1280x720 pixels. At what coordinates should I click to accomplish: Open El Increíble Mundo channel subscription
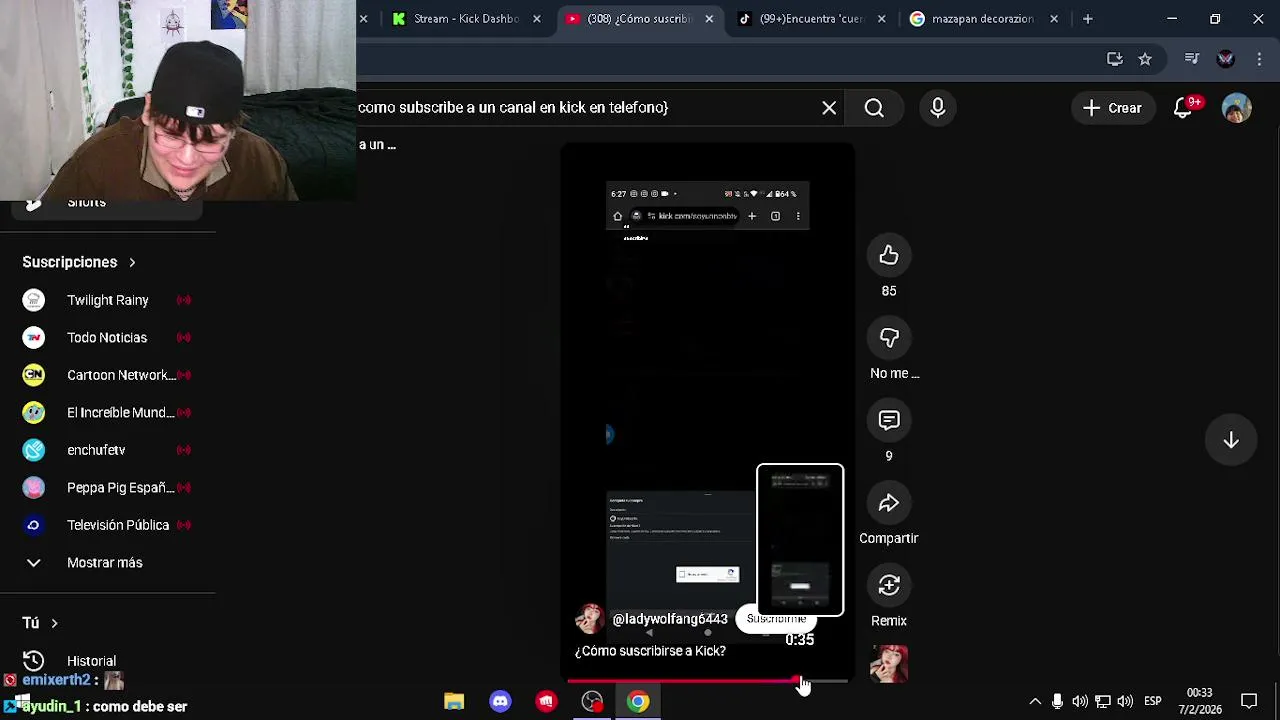[x=108, y=413]
